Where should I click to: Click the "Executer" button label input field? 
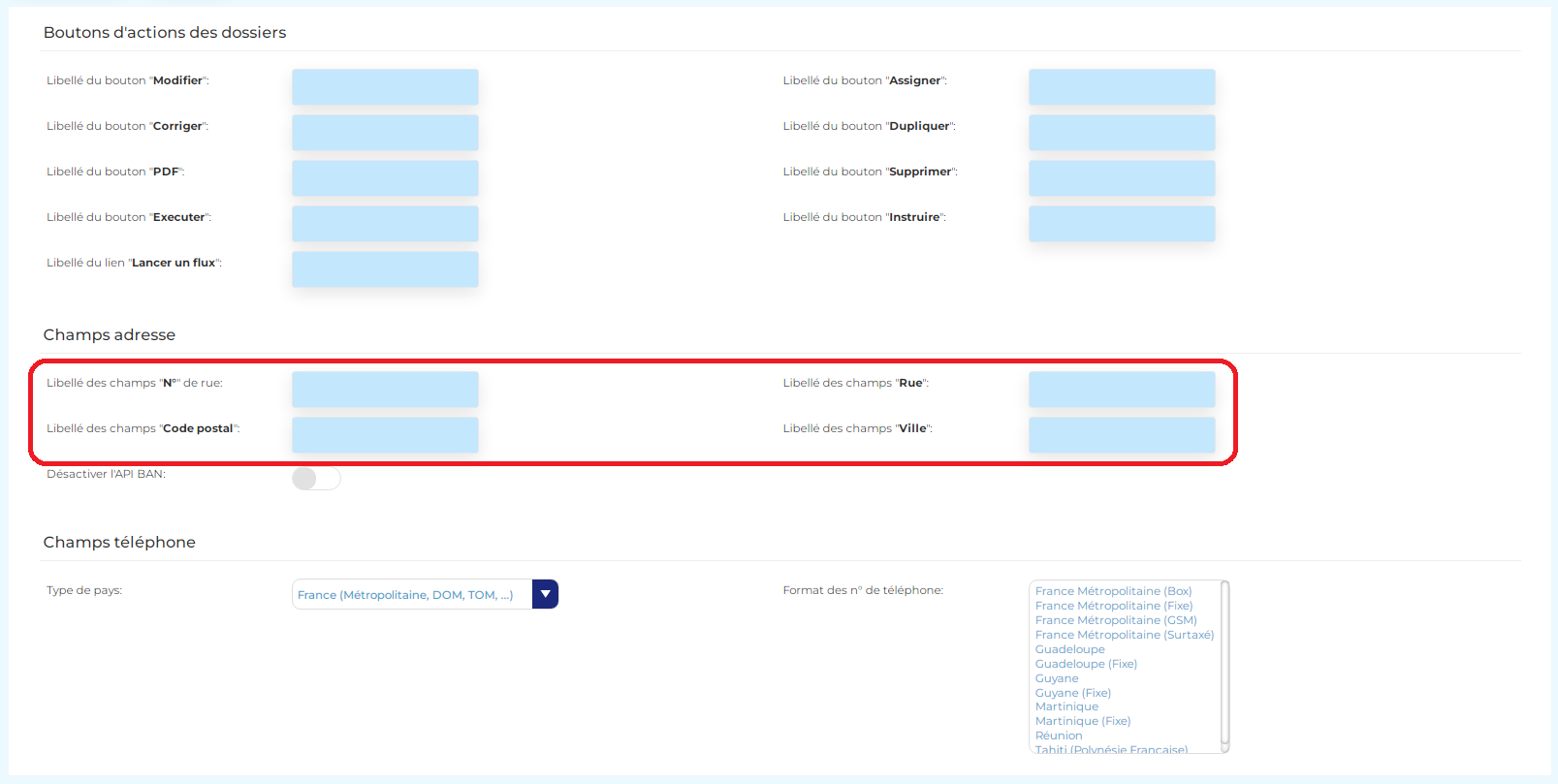pyautogui.click(x=385, y=223)
